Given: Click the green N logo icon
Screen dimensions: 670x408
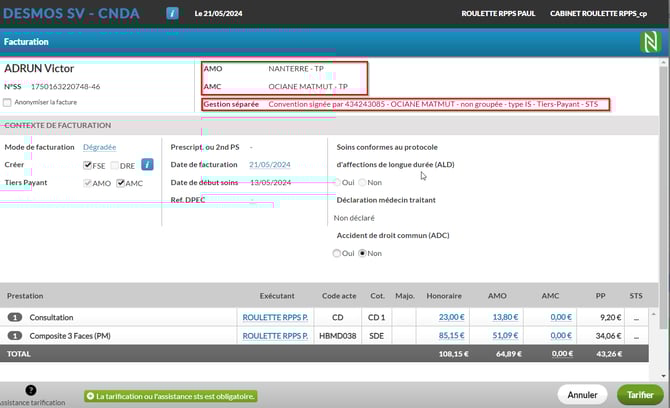Looking at the screenshot, I should pos(648,42).
